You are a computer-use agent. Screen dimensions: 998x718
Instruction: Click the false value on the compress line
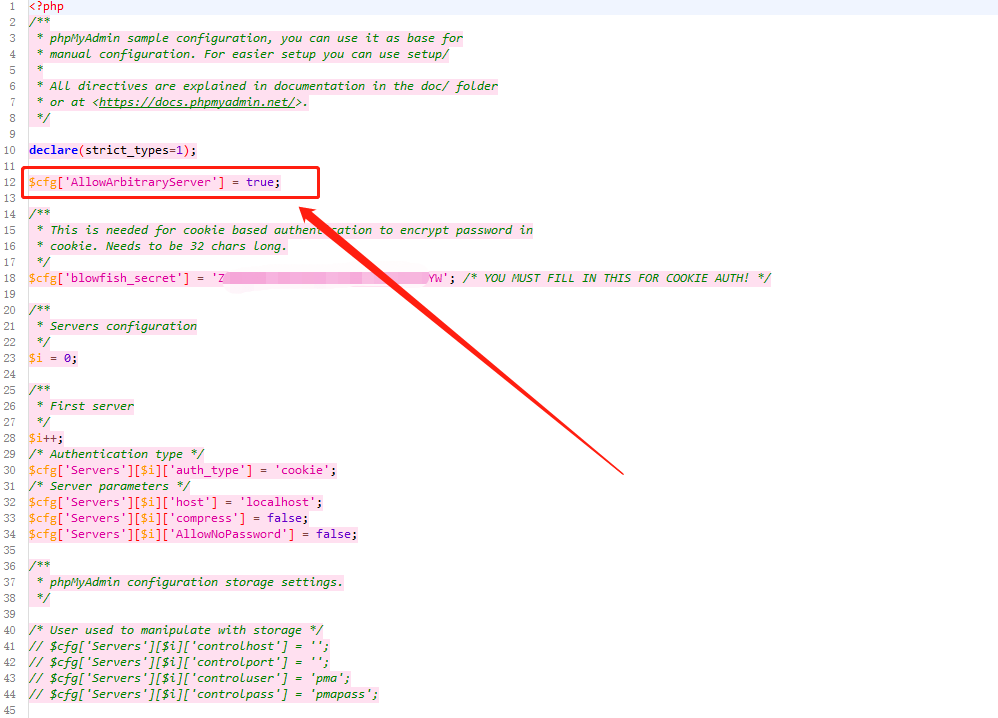point(285,518)
